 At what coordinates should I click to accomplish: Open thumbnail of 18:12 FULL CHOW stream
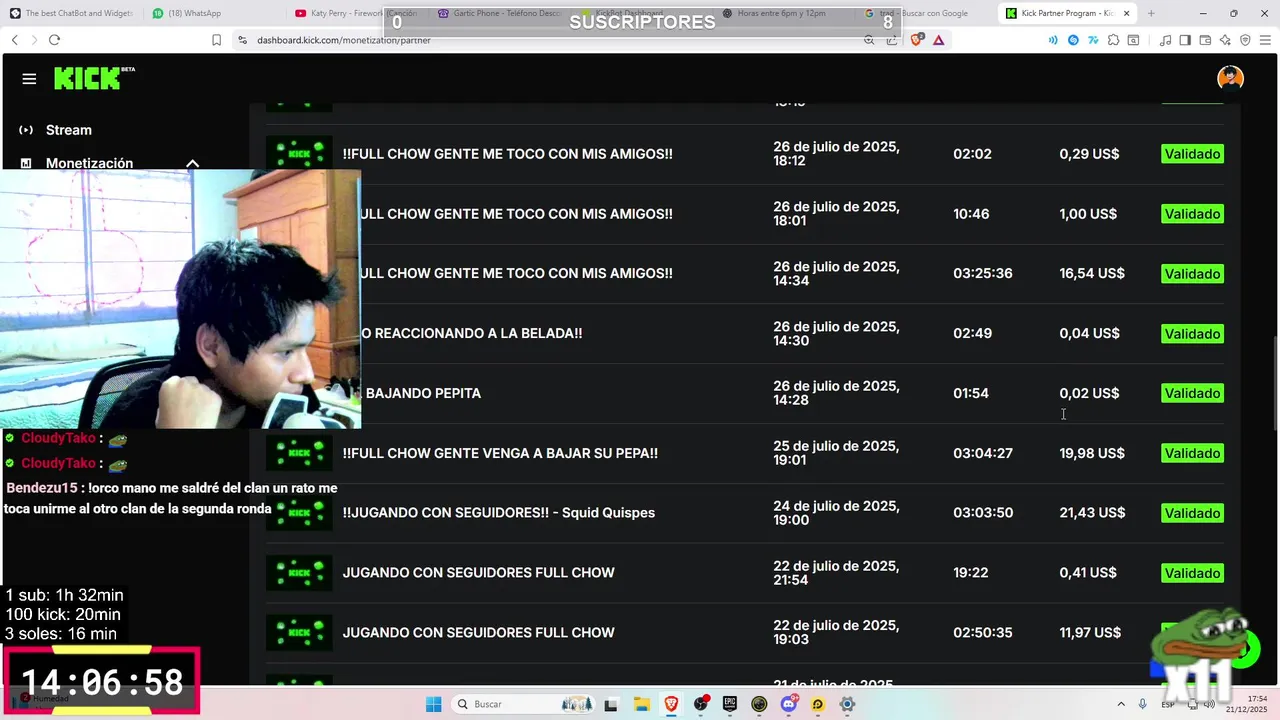pyautogui.click(x=299, y=154)
